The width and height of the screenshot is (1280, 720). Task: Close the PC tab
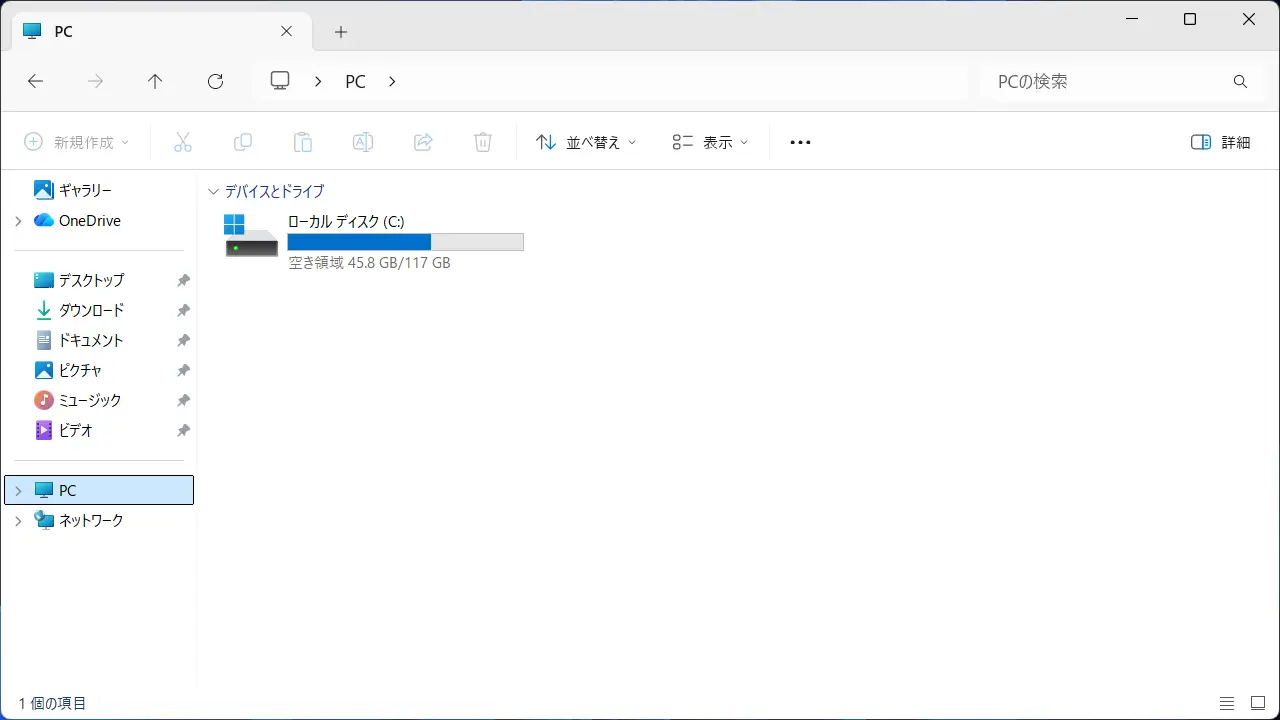pyautogui.click(x=286, y=31)
